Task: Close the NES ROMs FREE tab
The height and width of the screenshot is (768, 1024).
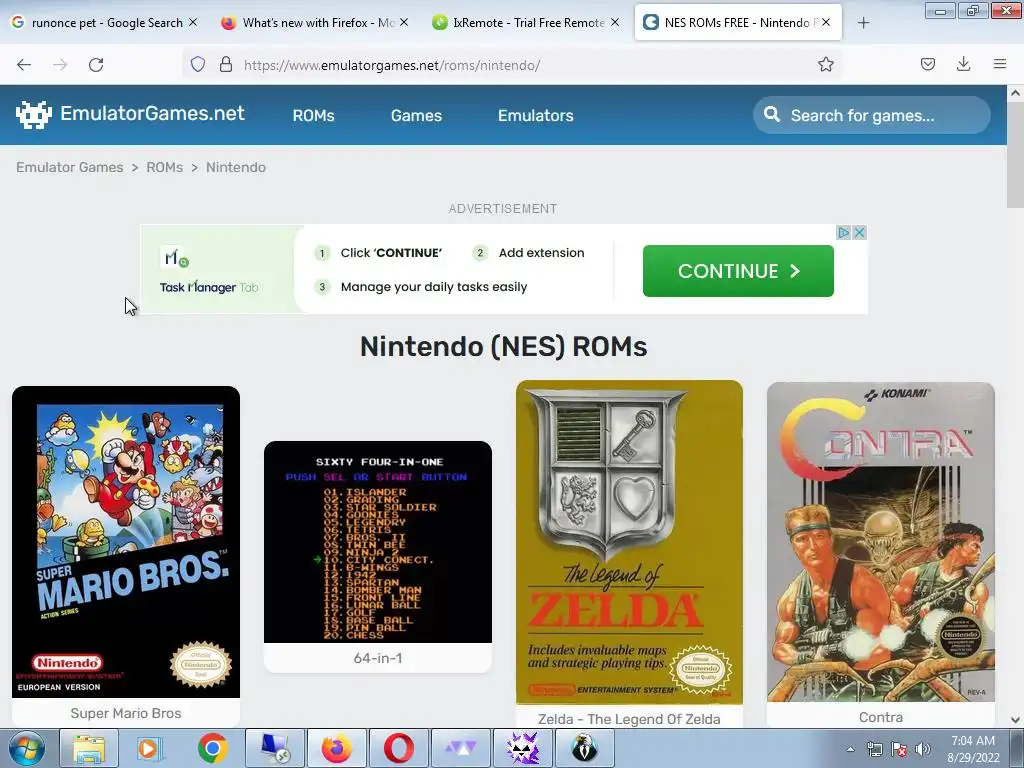Action: coord(826,22)
